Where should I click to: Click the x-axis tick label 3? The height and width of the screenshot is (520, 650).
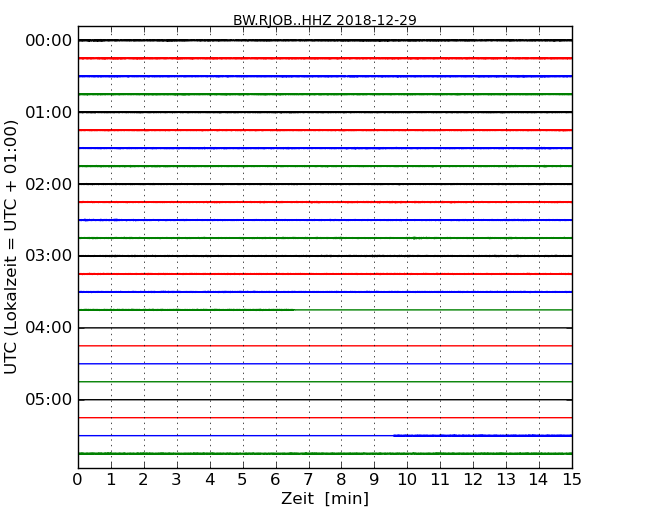(x=177, y=480)
